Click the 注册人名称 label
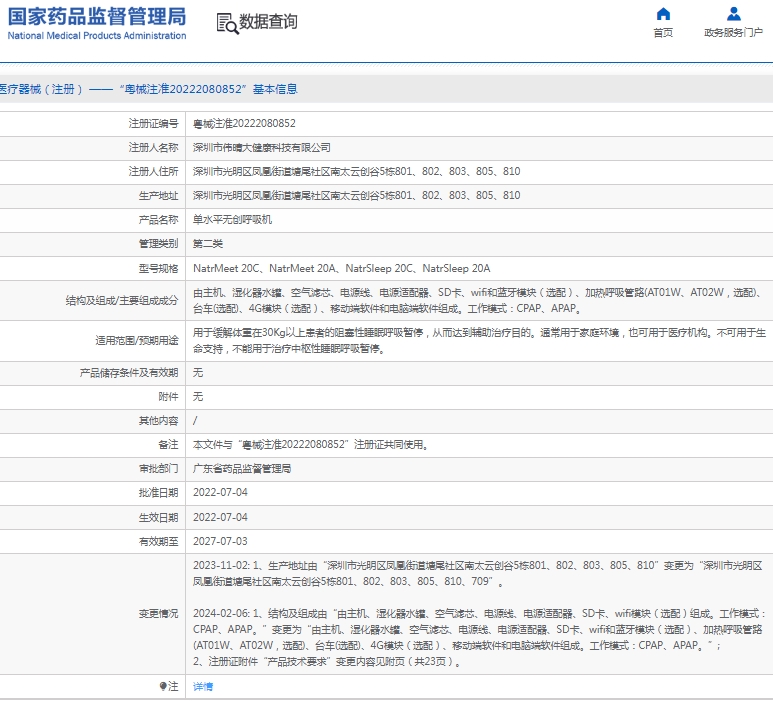 (153, 147)
